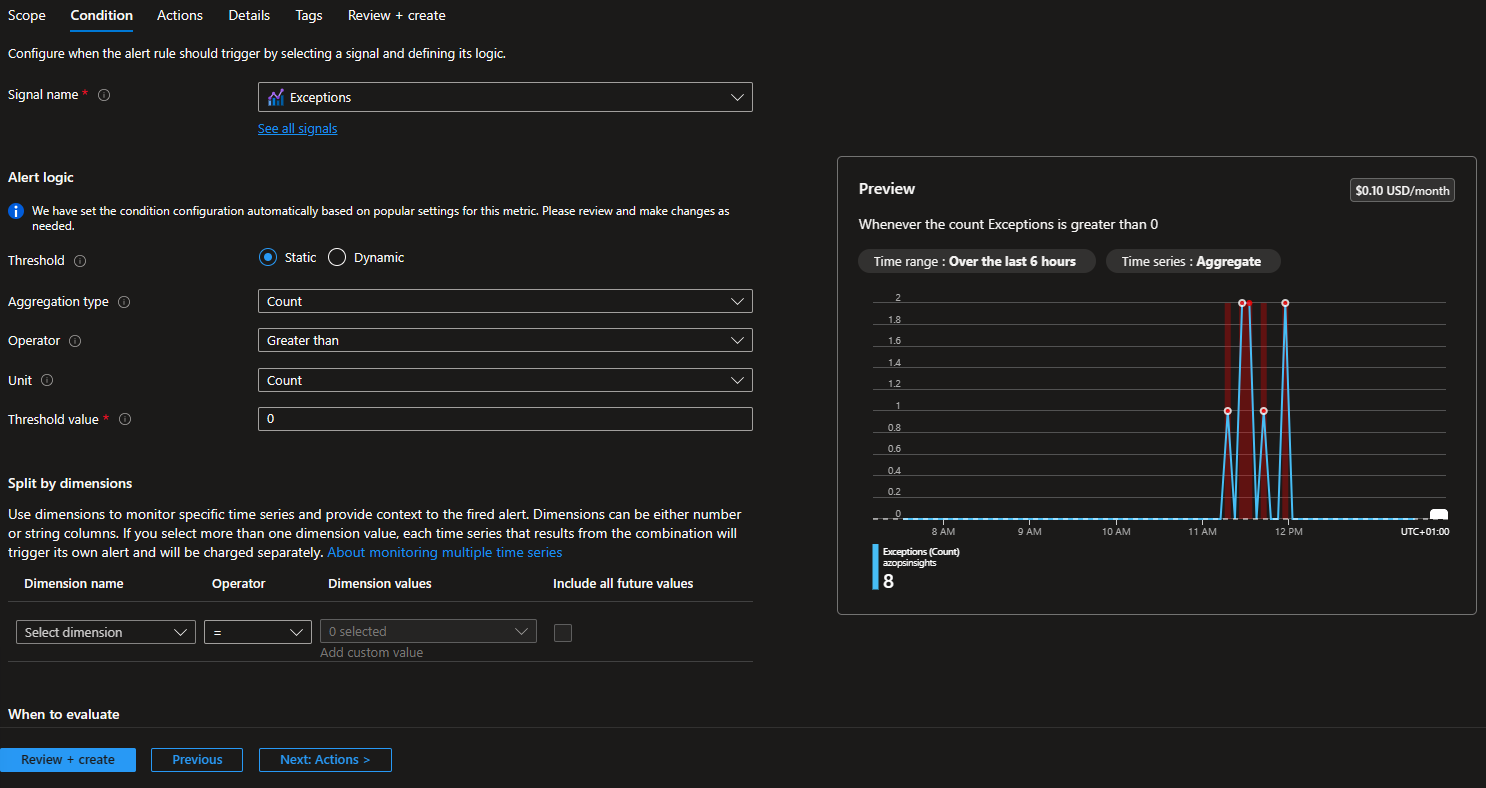Image resolution: width=1486 pixels, height=788 pixels.
Task: Click info icon beside Threshold label
Action: (x=80, y=261)
